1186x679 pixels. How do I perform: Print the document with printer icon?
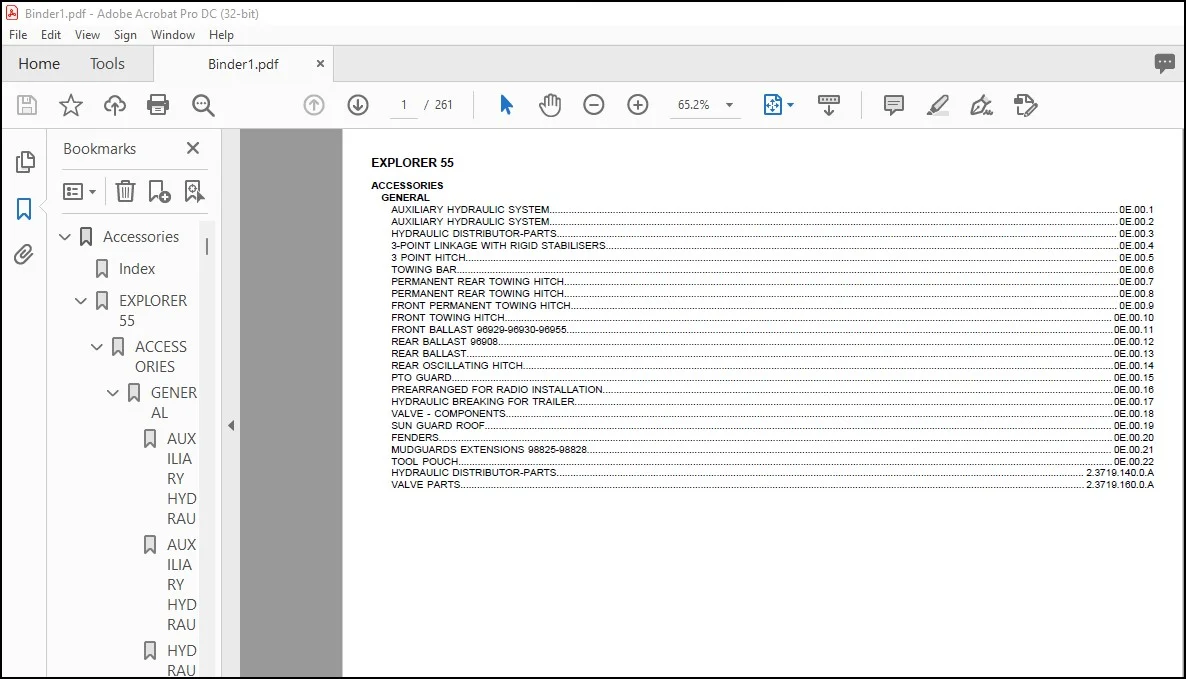[x=158, y=105]
